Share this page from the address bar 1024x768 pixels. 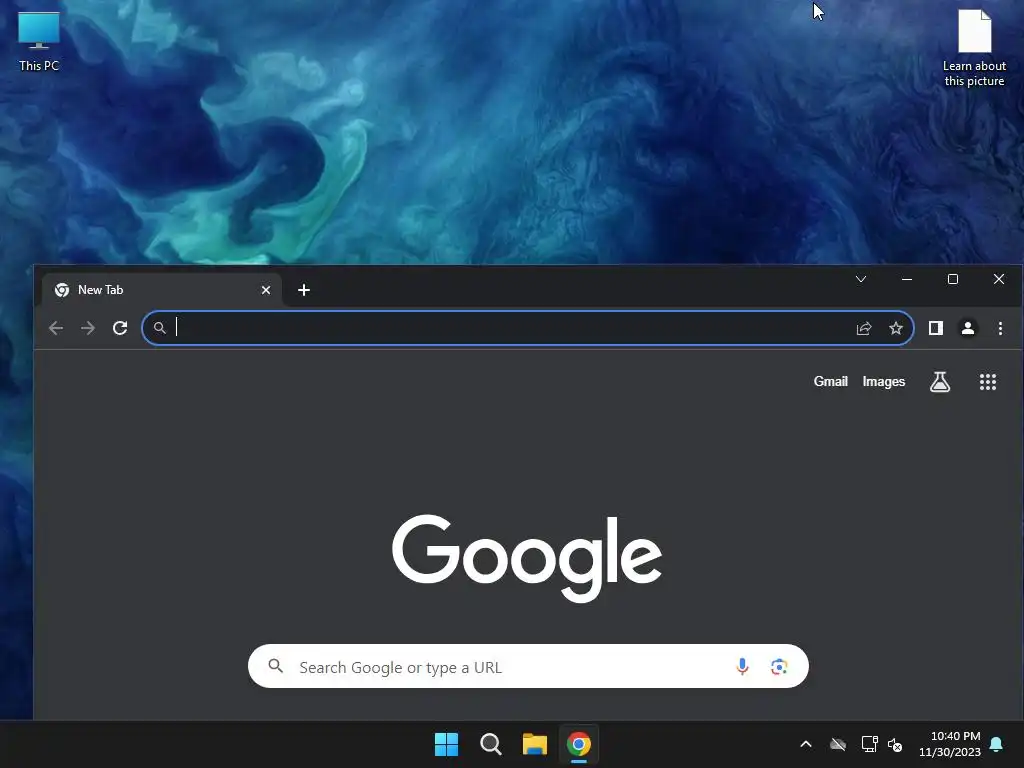pyautogui.click(x=864, y=328)
